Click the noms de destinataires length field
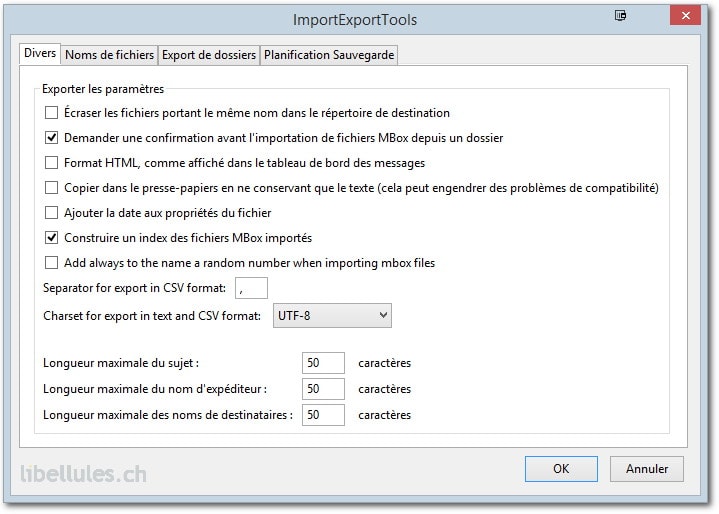 click(323, 415)
